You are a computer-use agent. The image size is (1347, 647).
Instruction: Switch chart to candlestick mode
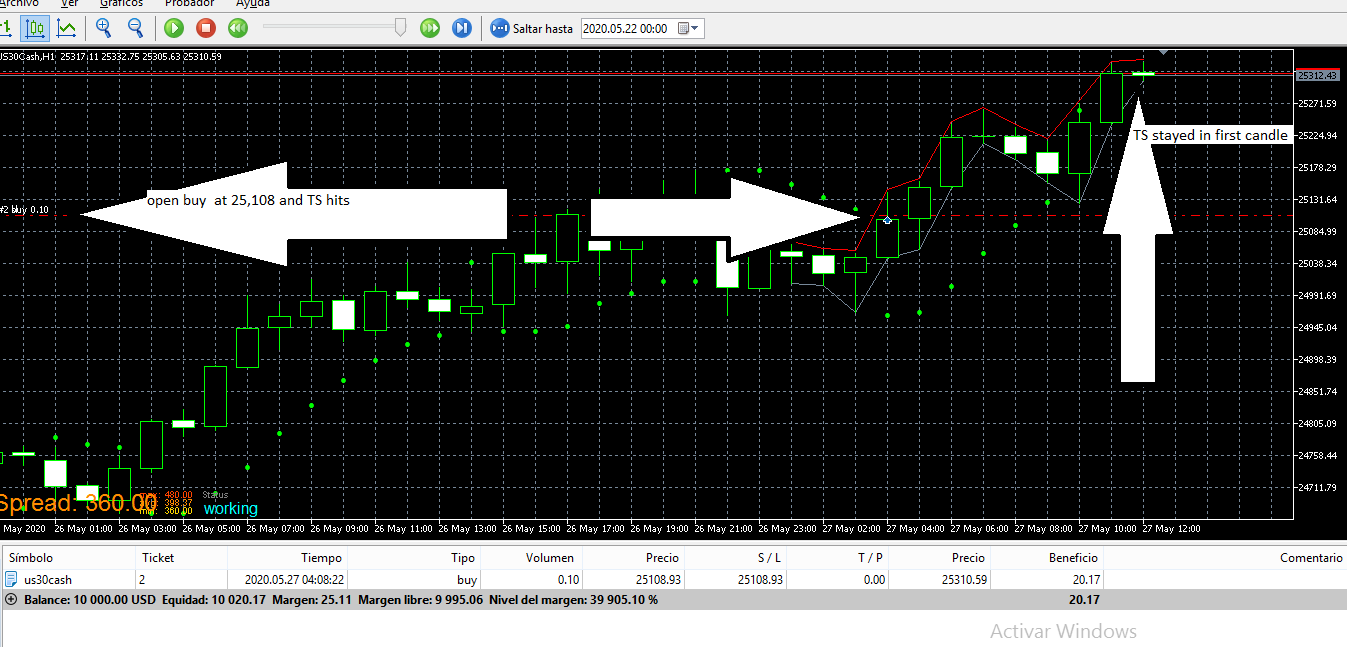pos(36,28)
